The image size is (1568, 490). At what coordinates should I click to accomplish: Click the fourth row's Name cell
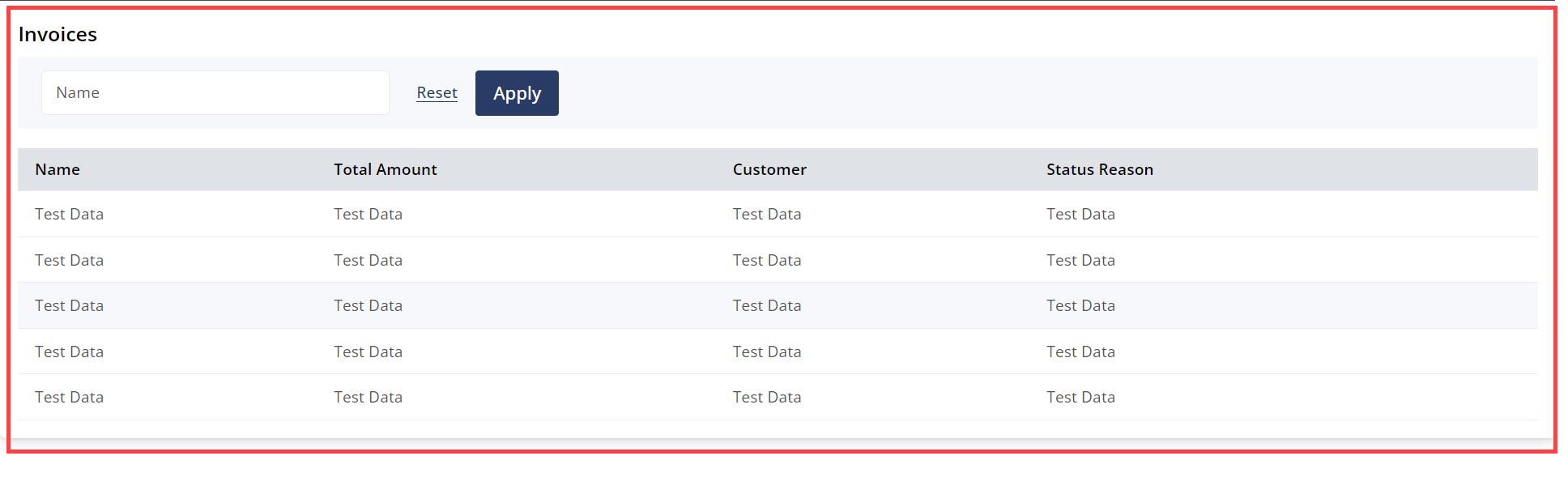click(x=69, y=352)
